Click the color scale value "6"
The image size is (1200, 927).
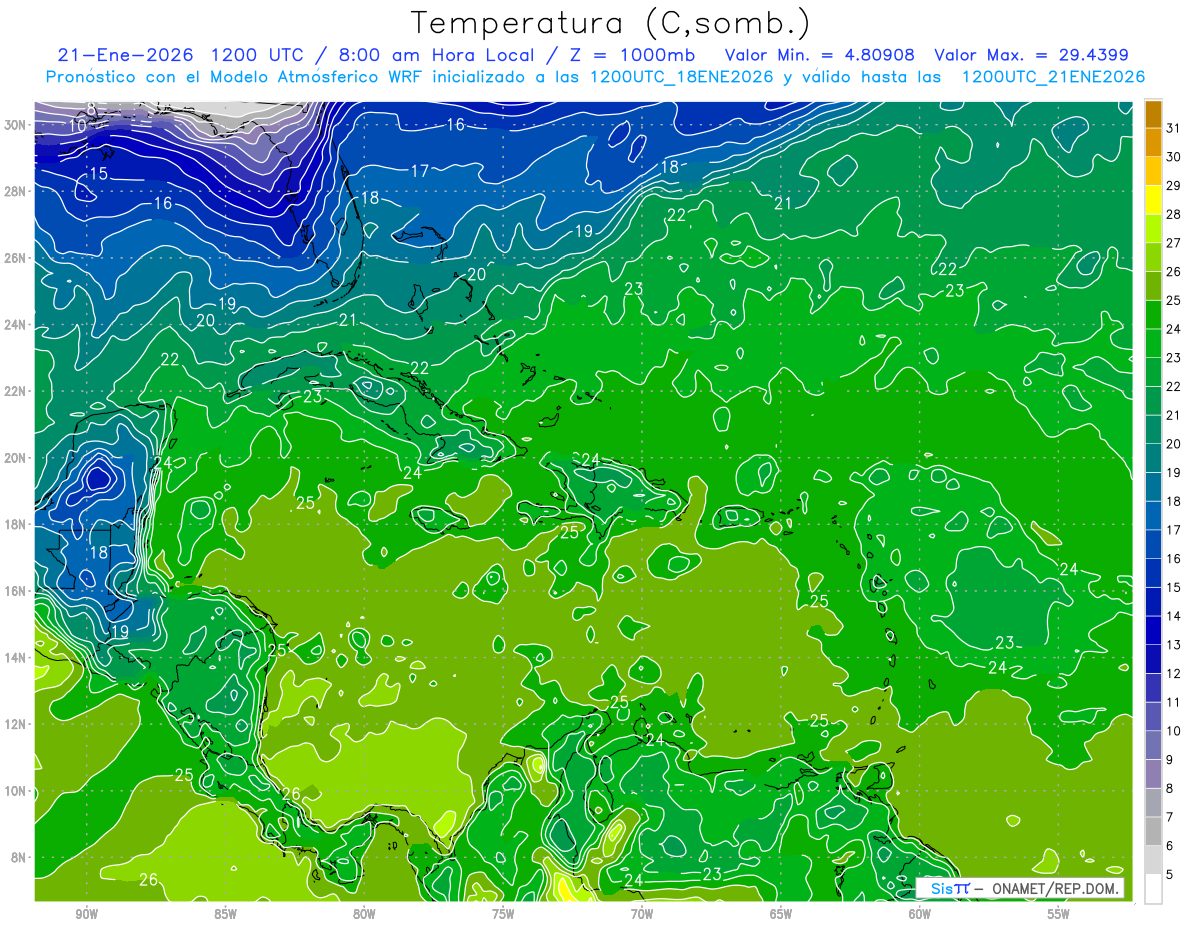coord(1170,846)
